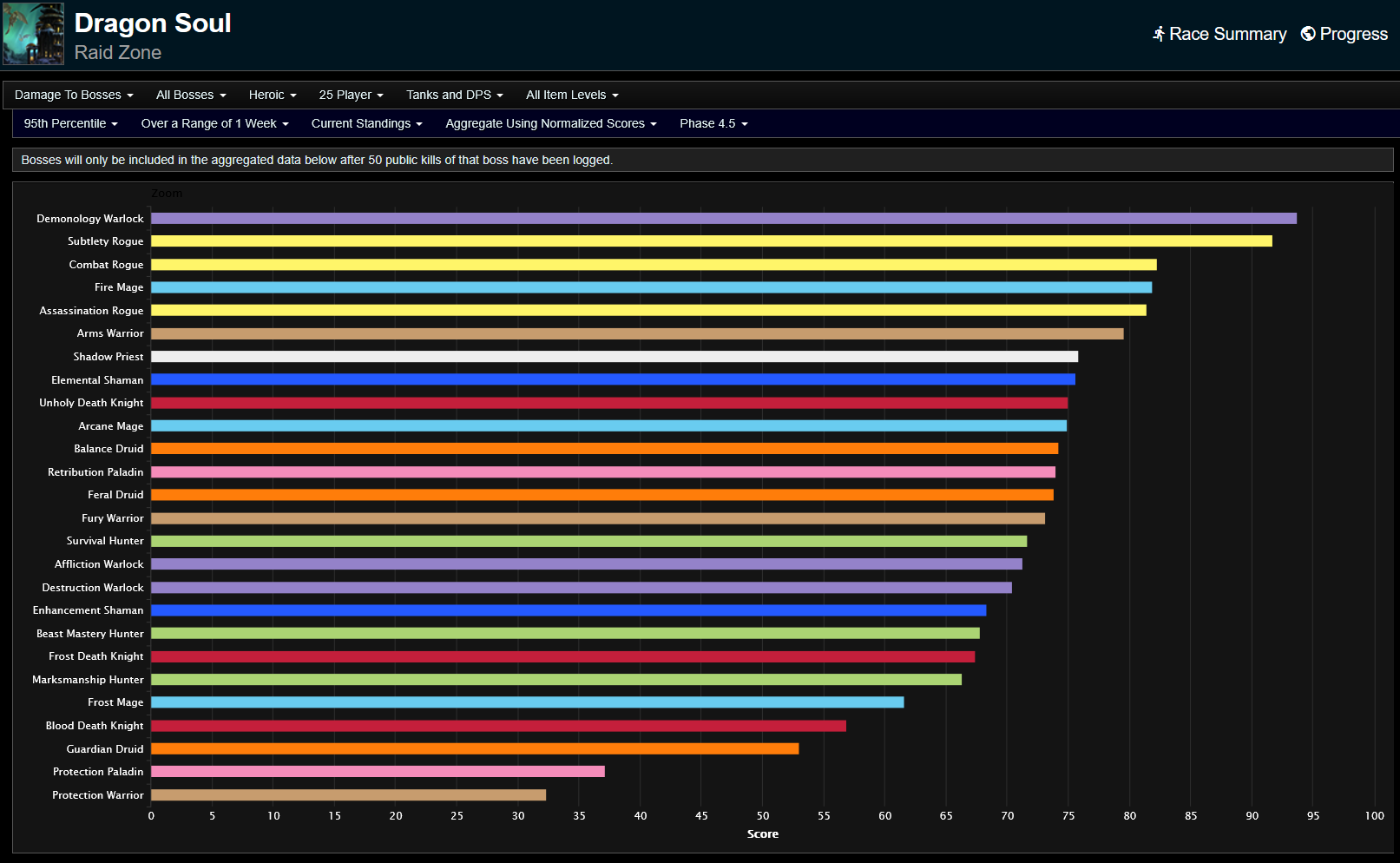Expand Aggregate Using Normalized Scores menu
1400x863 pixels.
click(550, 123)
